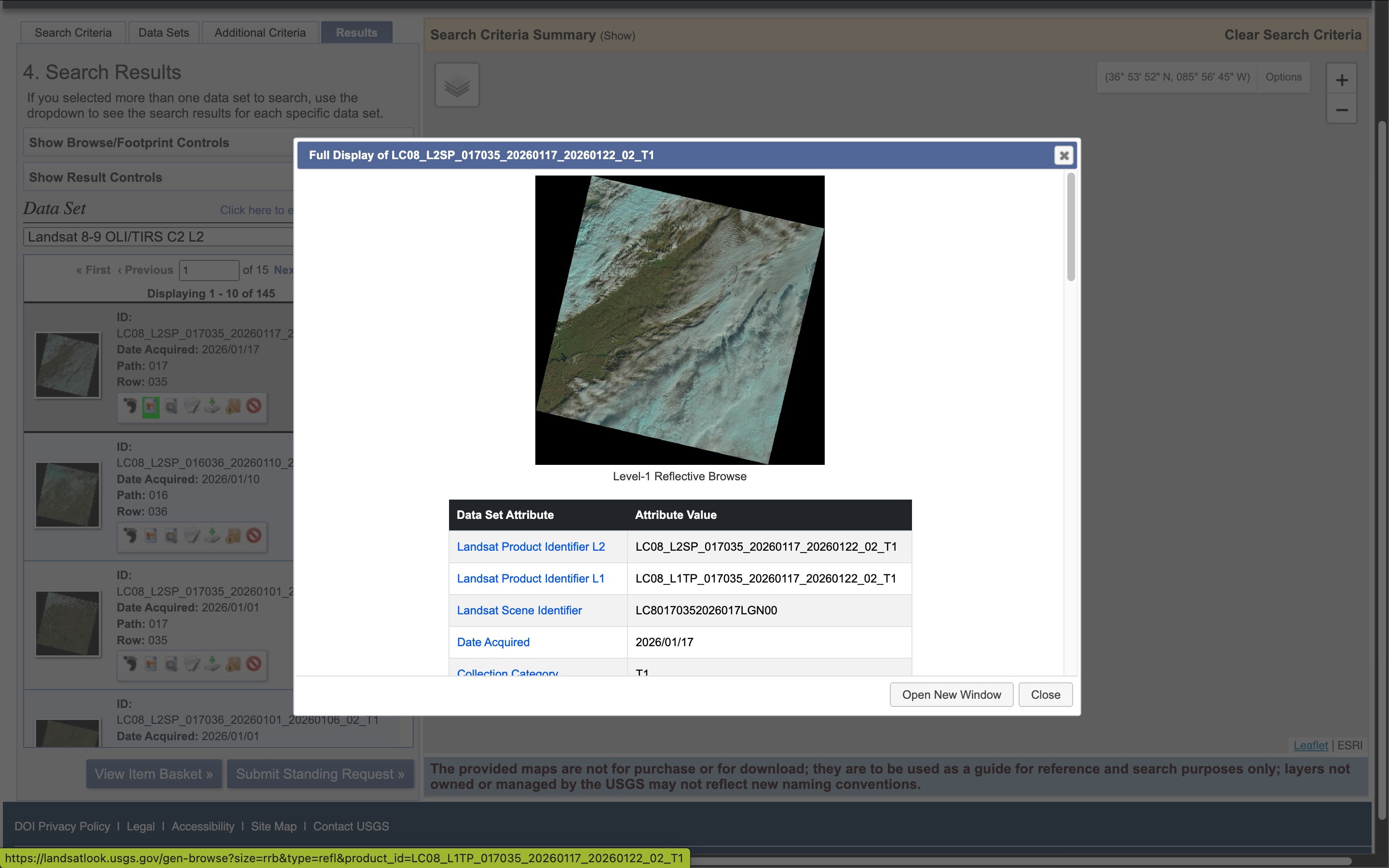1389x868 pixels.
Task: Switch to the Data Sets tab
Action: 163,33
